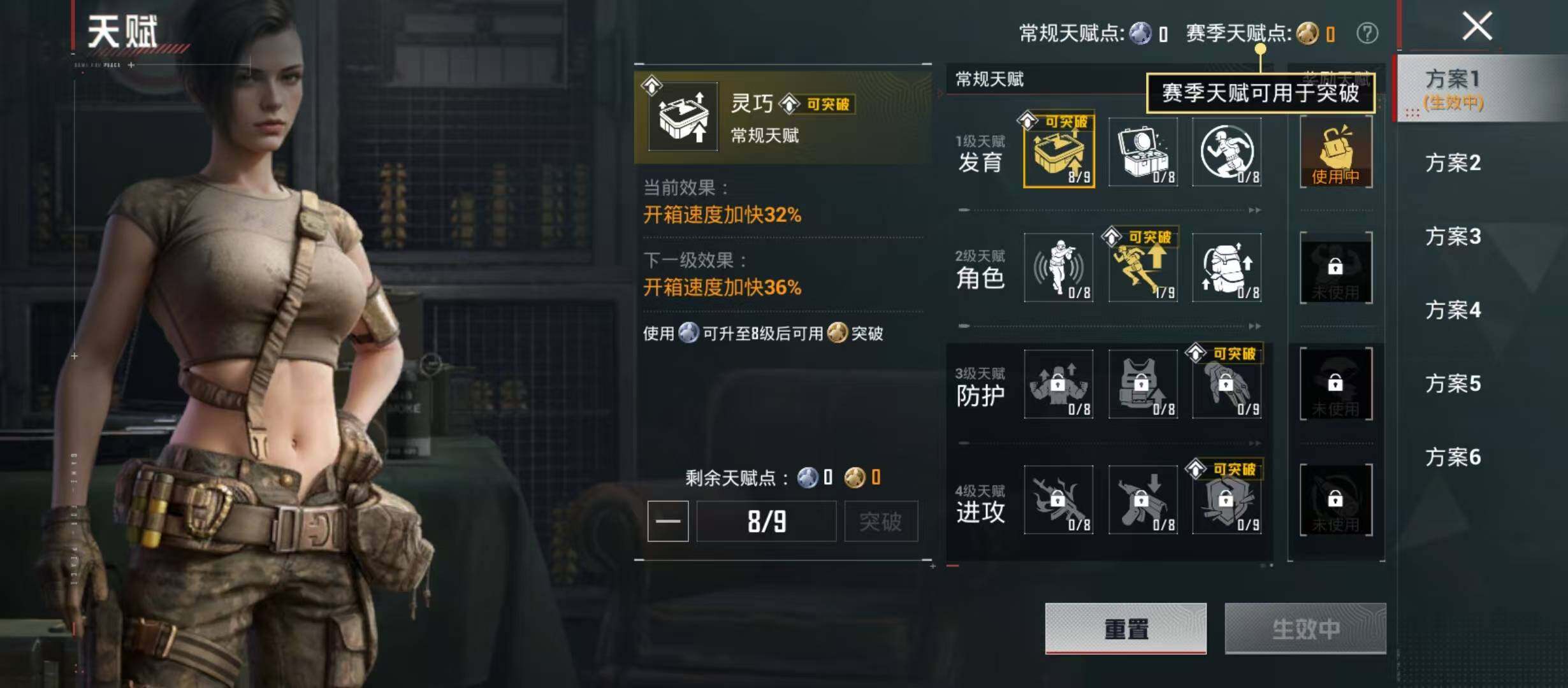Select the running-man circle talent in 发育 row

1227,152
